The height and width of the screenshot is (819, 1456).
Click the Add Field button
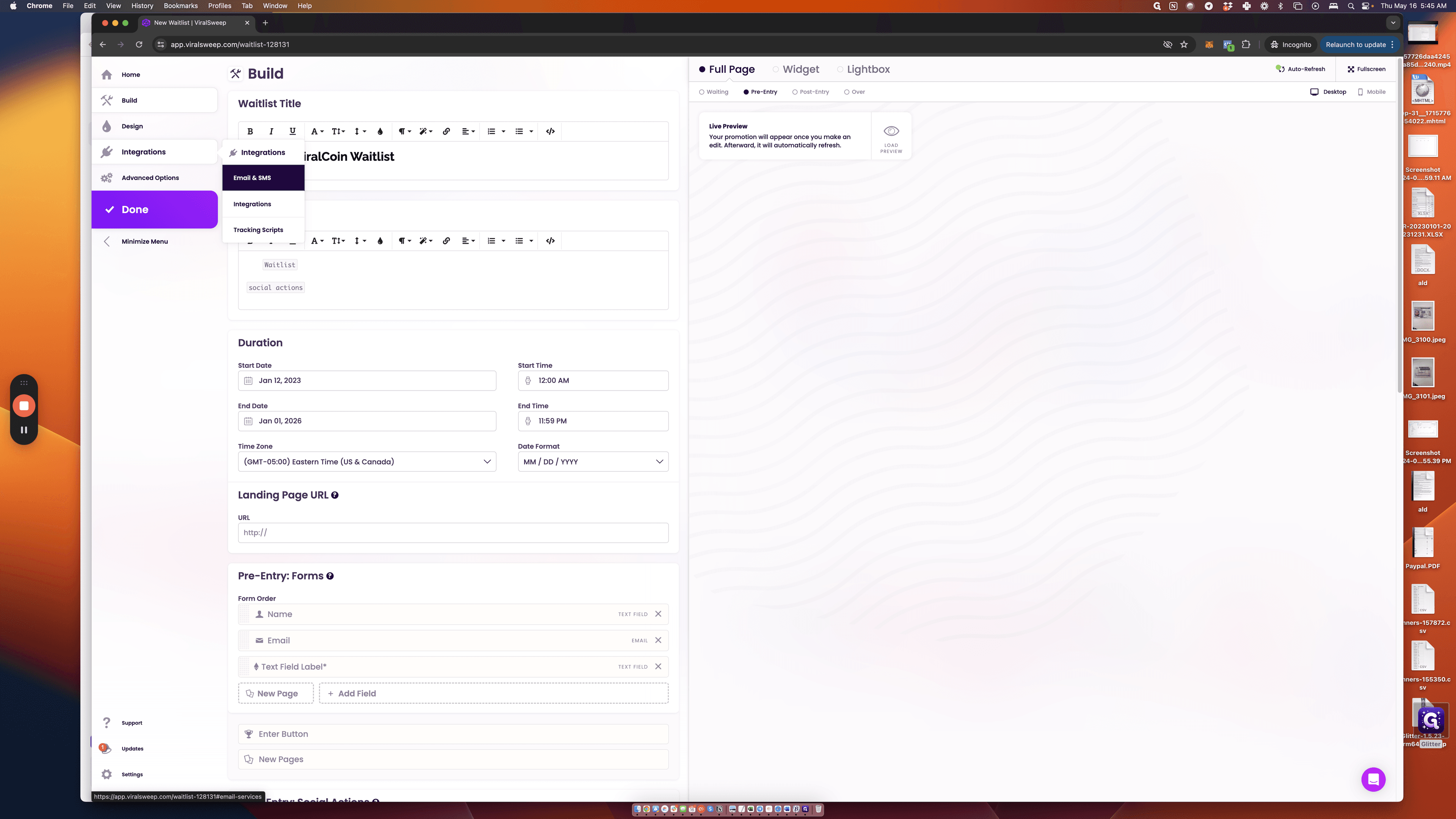[493, 693]
